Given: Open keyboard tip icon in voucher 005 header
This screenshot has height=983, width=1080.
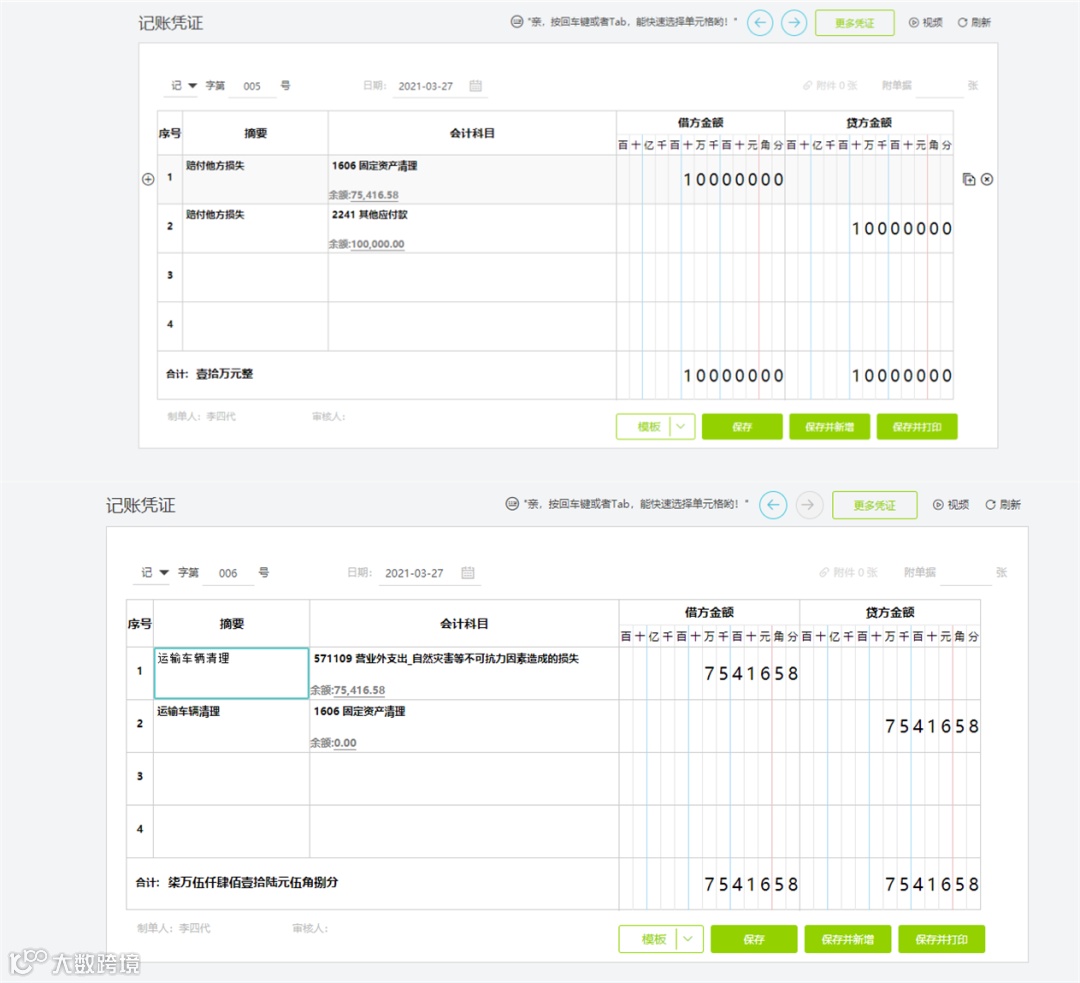Looking at the screenshot, I should click(517, 22).
